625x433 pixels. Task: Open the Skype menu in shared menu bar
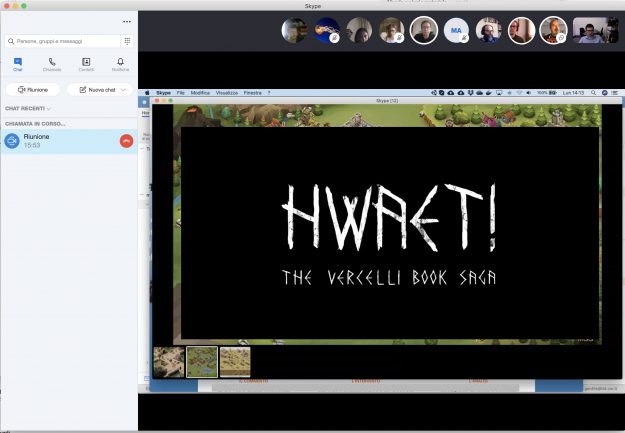click(x=163, y=93)
